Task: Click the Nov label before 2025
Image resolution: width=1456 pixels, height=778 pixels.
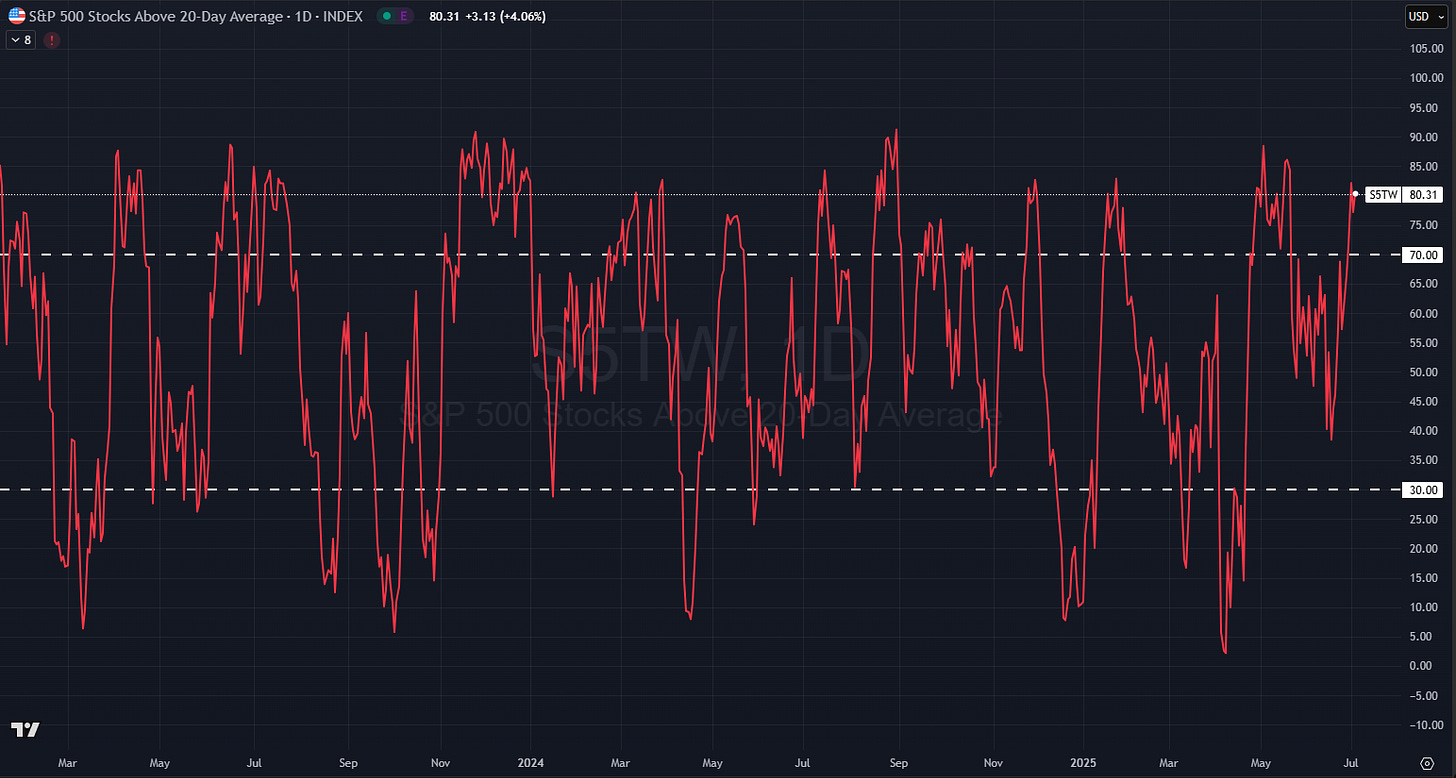Action: click(x=994, y=762)
